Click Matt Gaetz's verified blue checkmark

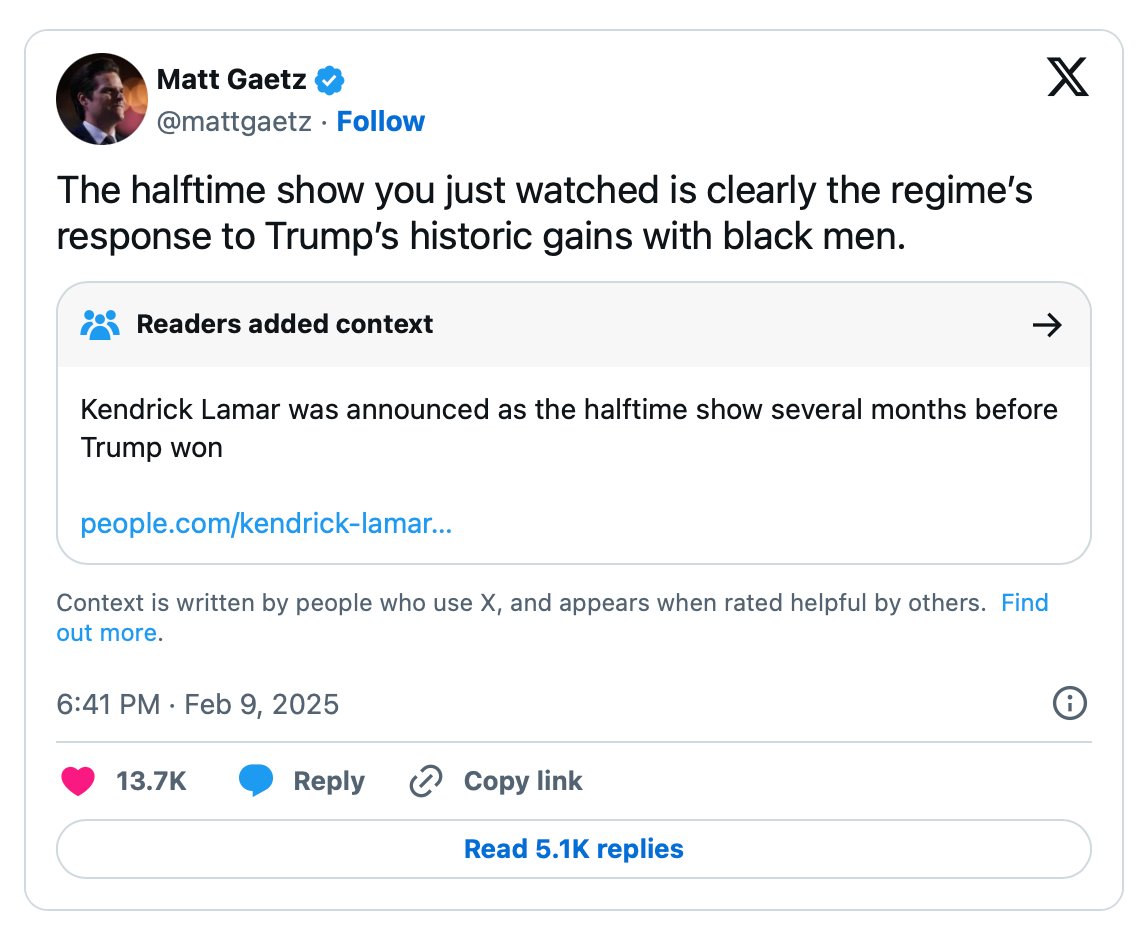tap(330, 79)
